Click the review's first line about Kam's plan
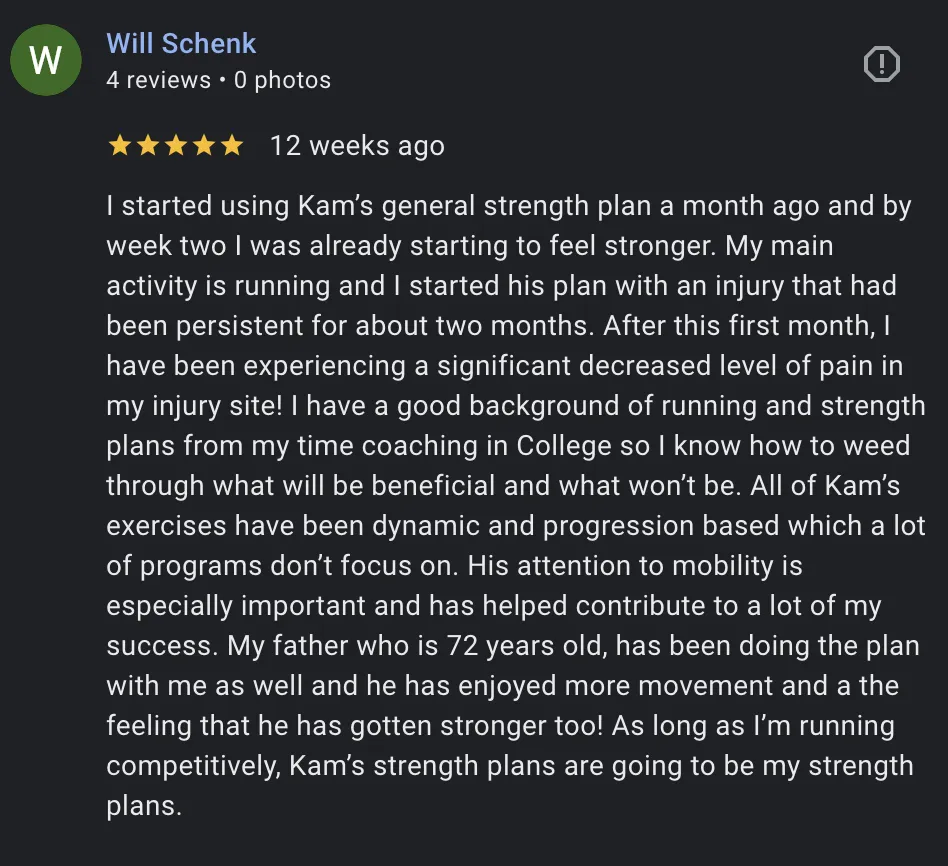 (x=508, y=206)
